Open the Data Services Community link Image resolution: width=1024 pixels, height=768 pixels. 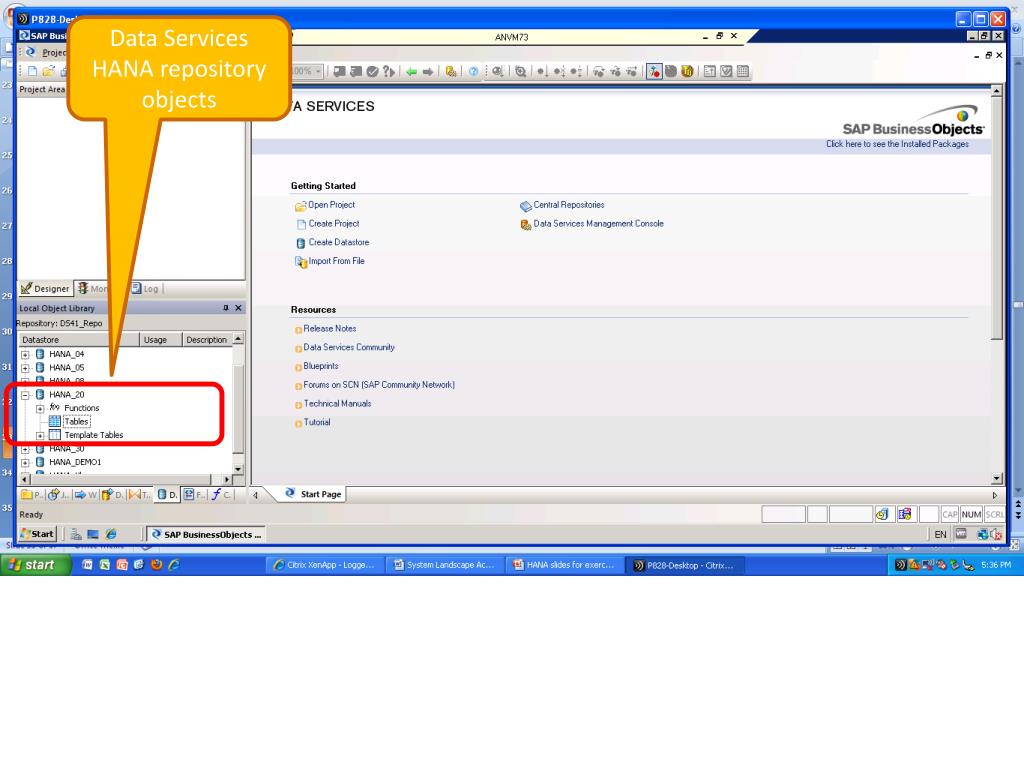coord(349,348)
